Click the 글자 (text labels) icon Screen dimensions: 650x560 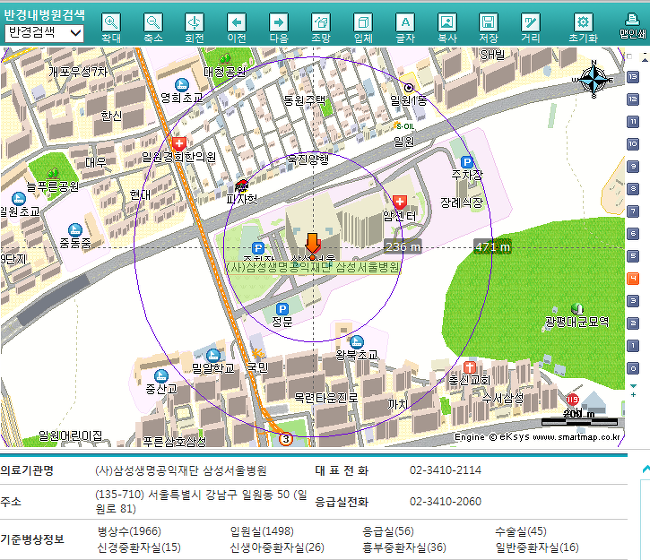405,23
